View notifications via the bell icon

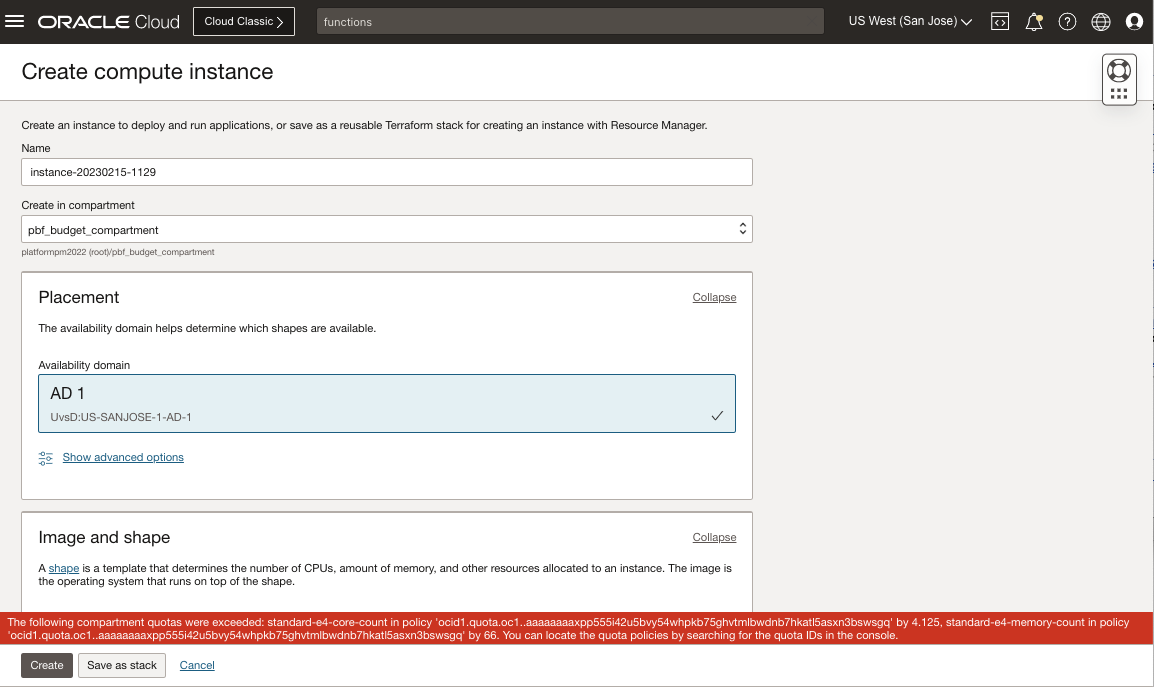[1034, 20]
